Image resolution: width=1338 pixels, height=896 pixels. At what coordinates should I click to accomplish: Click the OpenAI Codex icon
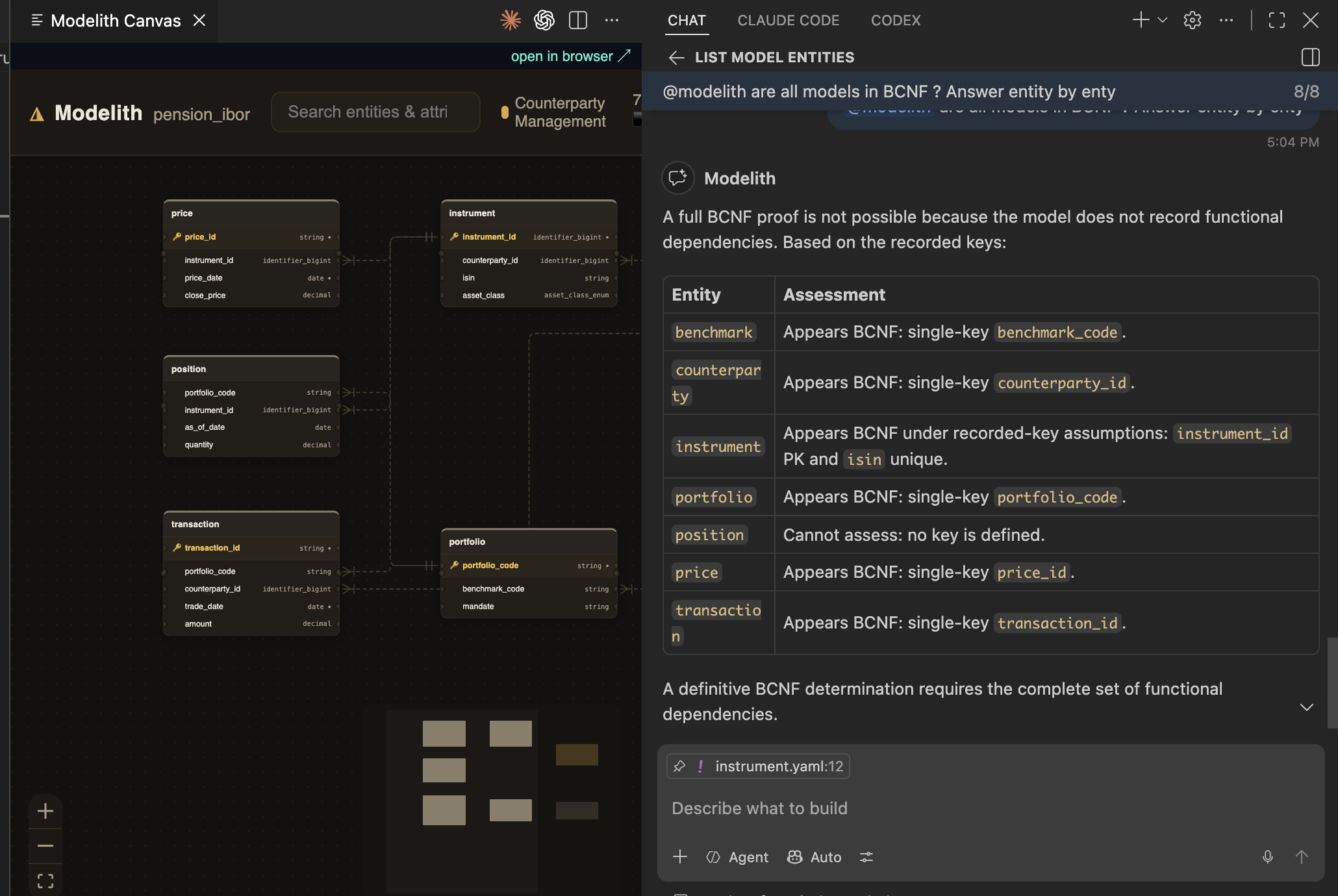coord(544,20)
